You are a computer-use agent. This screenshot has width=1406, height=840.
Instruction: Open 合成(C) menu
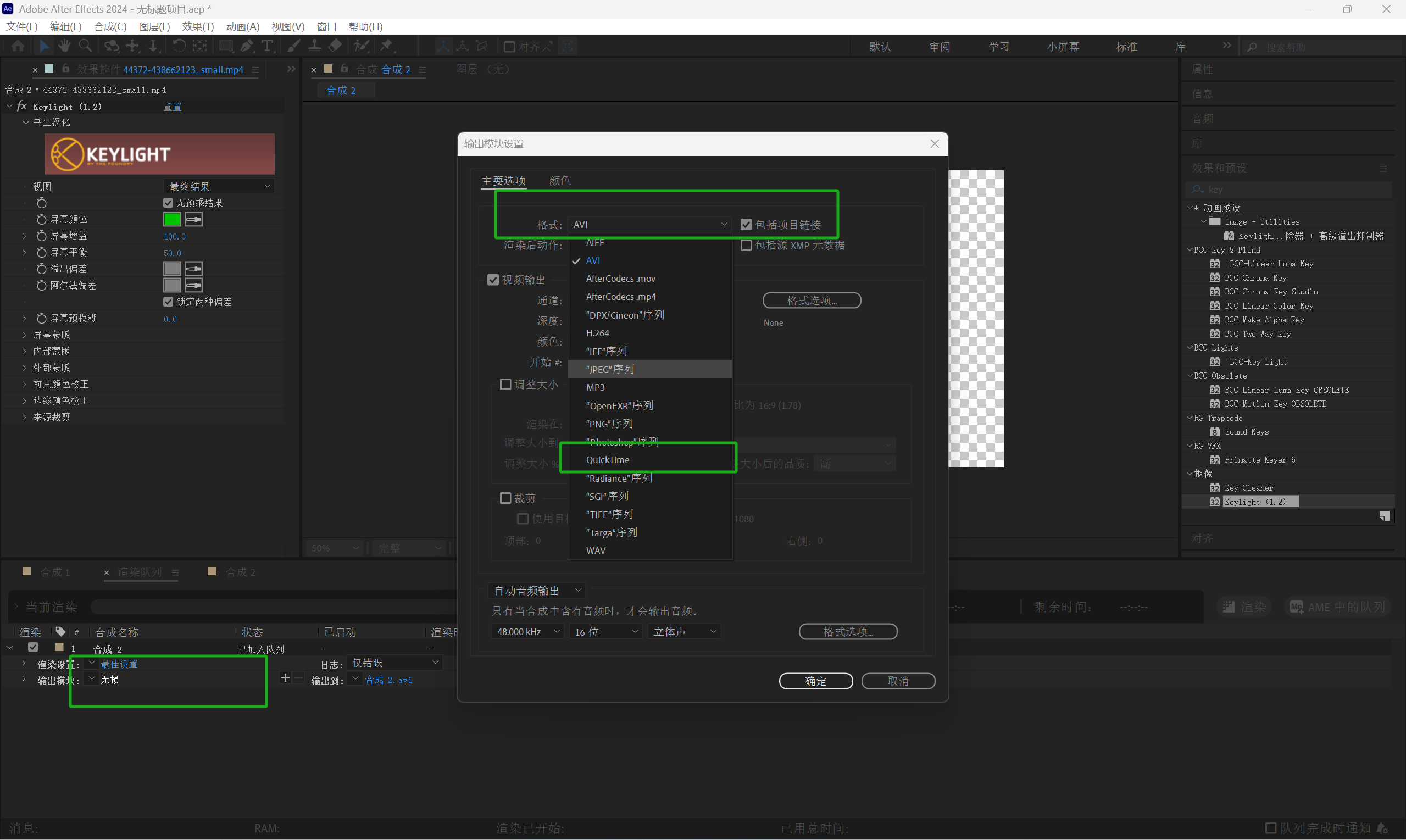click(110, 26)
